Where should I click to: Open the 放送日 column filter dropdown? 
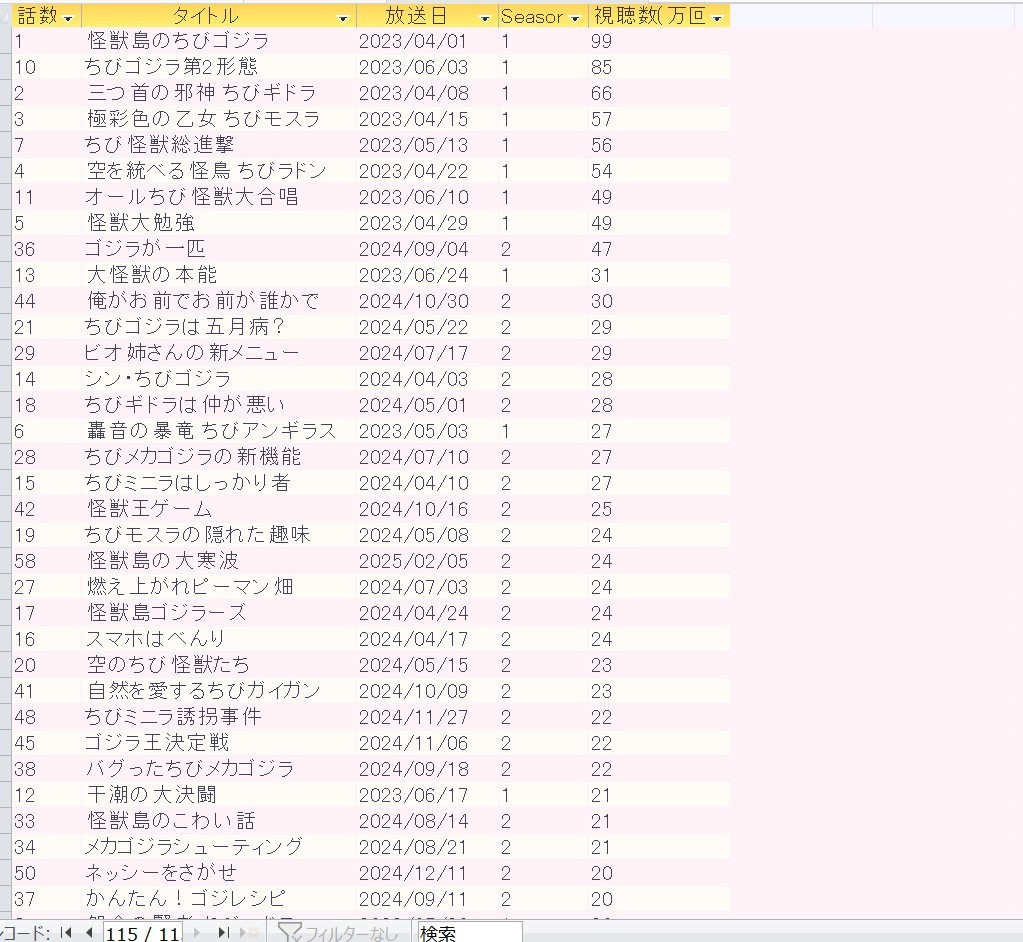click(484, 18)
